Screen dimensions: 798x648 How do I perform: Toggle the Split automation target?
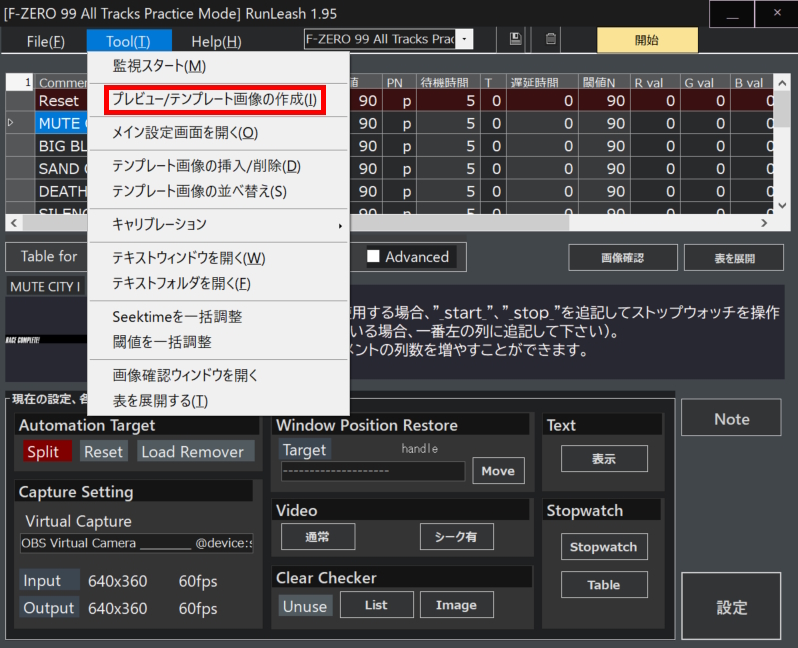tap(47, 452)
